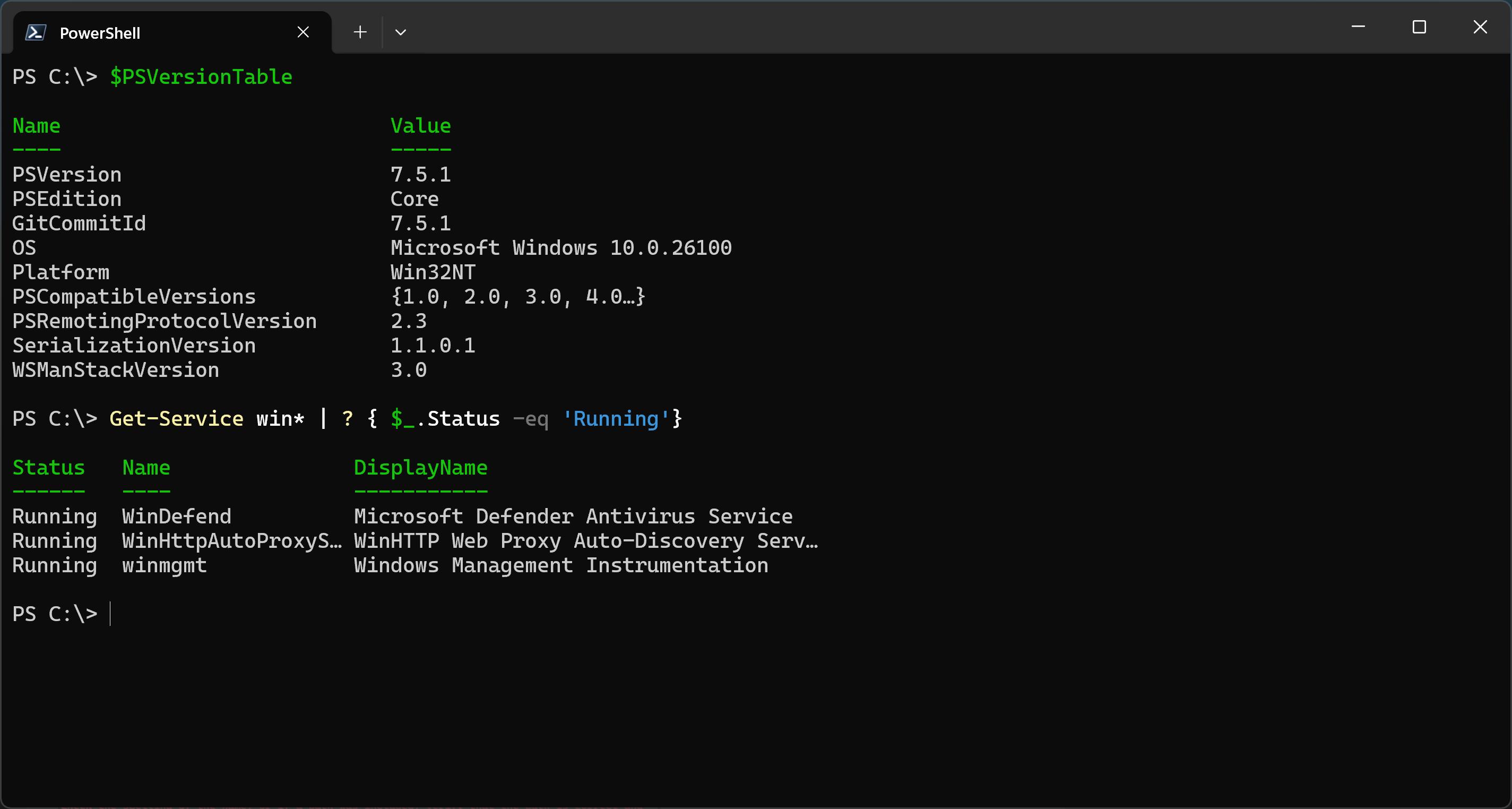Image resolution: width=1512 pixels, height=809 pixels.
Task: Close the PowerShell tab
Action: (303, 32)
